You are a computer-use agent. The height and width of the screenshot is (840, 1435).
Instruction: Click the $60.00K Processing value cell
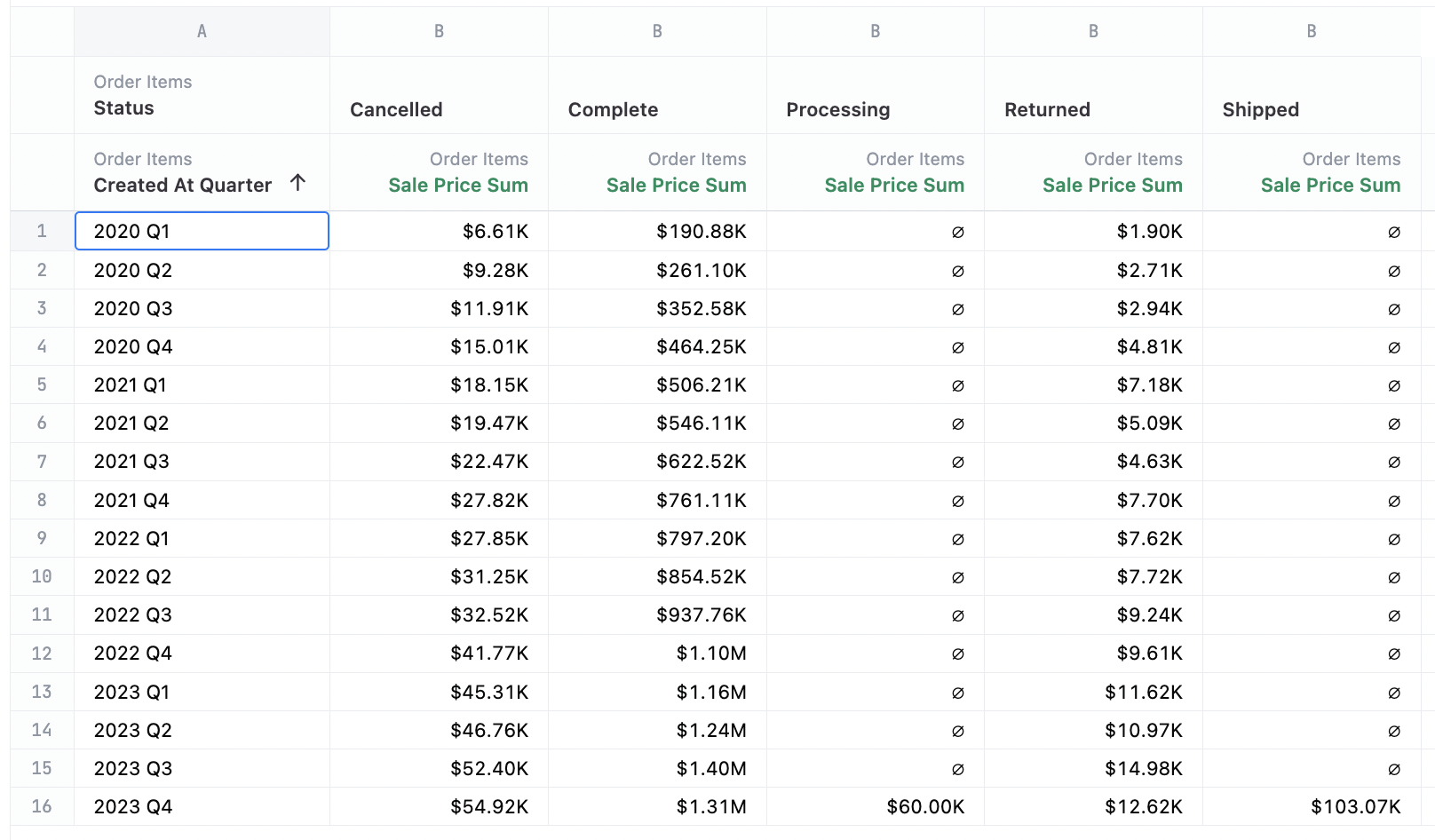click(x=924, y=806)
